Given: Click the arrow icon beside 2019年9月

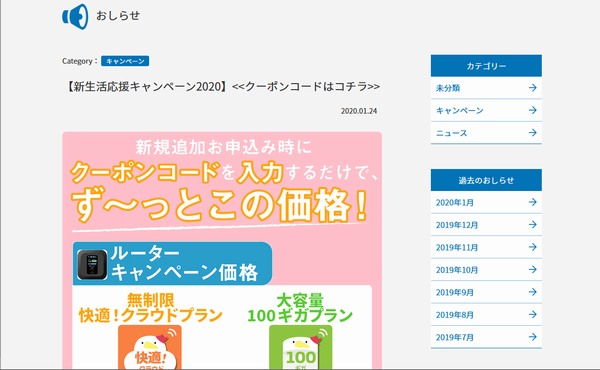Looking at the screenshot, I should coord(532,292).
